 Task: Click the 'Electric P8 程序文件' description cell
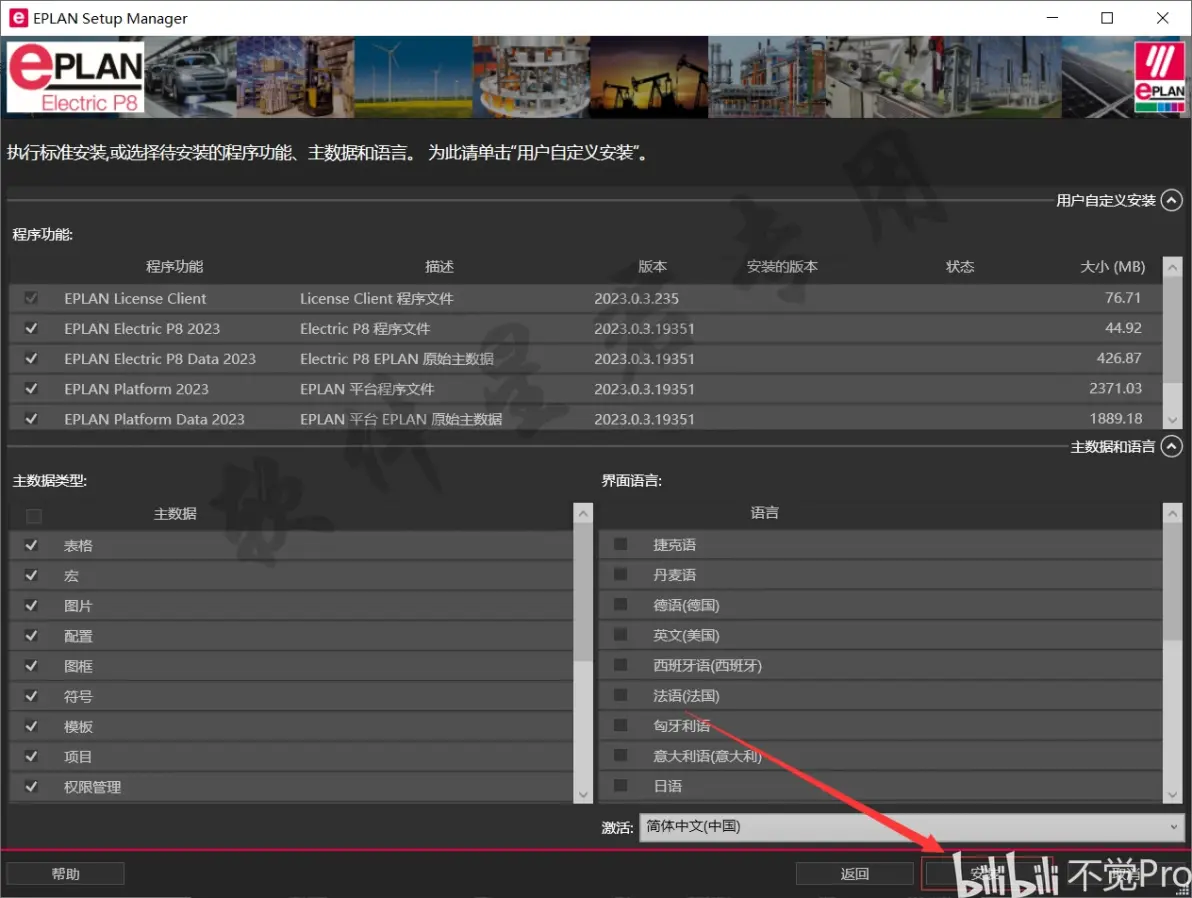365,328
